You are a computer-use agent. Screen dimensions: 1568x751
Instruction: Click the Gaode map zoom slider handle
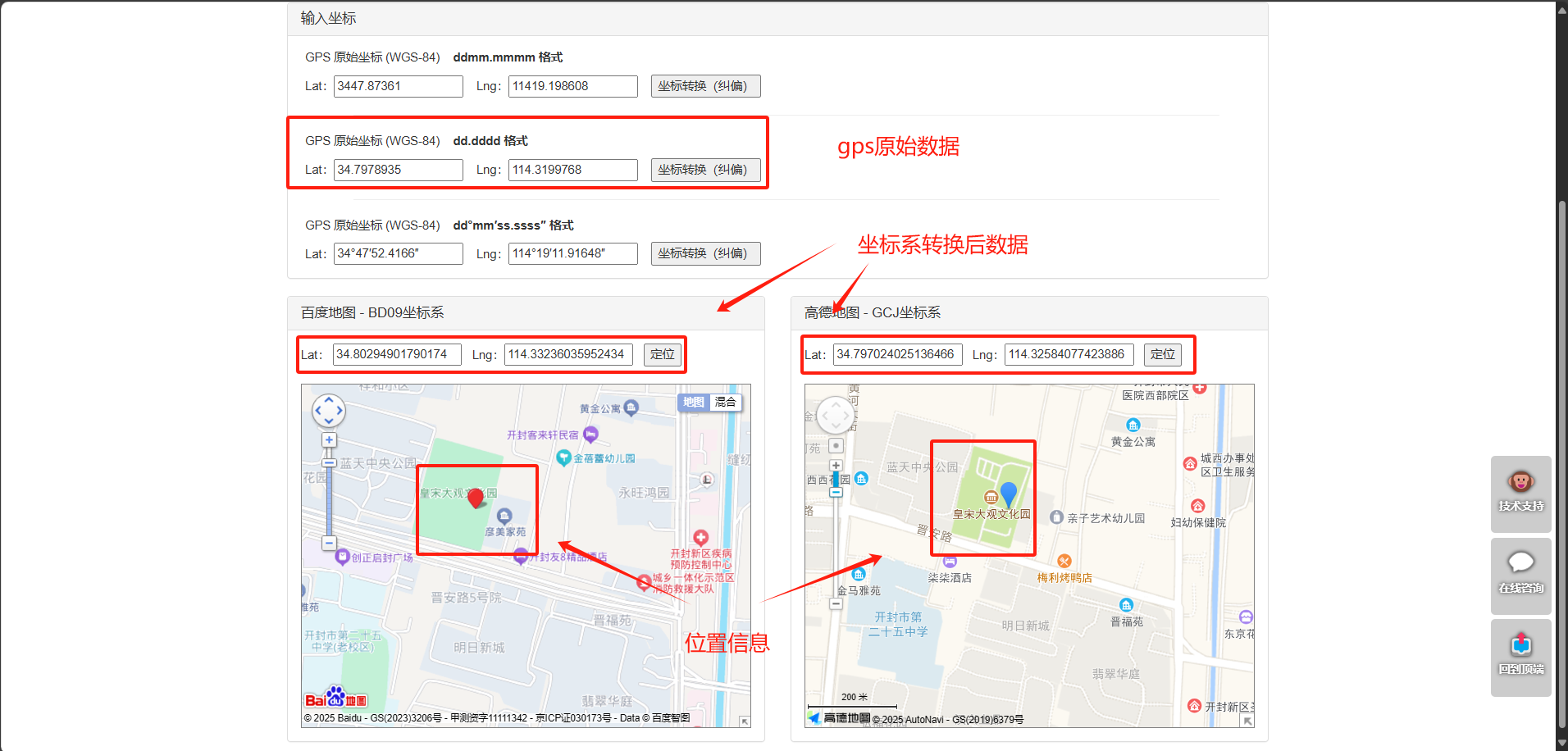click(836, 493)
